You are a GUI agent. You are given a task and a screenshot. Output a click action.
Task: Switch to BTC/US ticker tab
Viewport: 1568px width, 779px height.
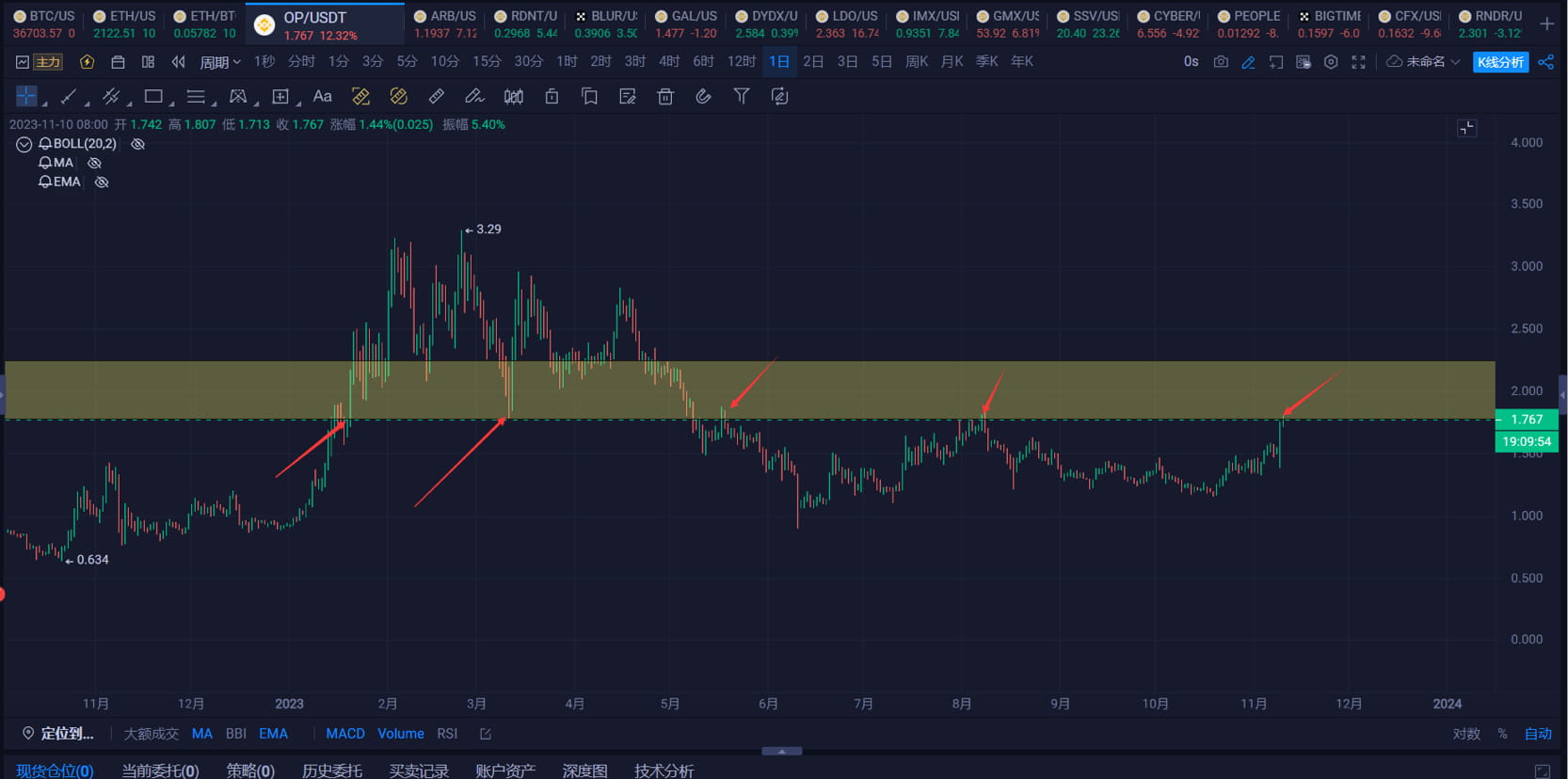point(43,24)
